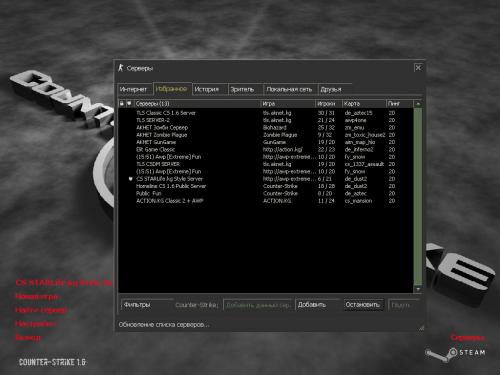Click the green vertical scrollbar track

pos(418,196)
